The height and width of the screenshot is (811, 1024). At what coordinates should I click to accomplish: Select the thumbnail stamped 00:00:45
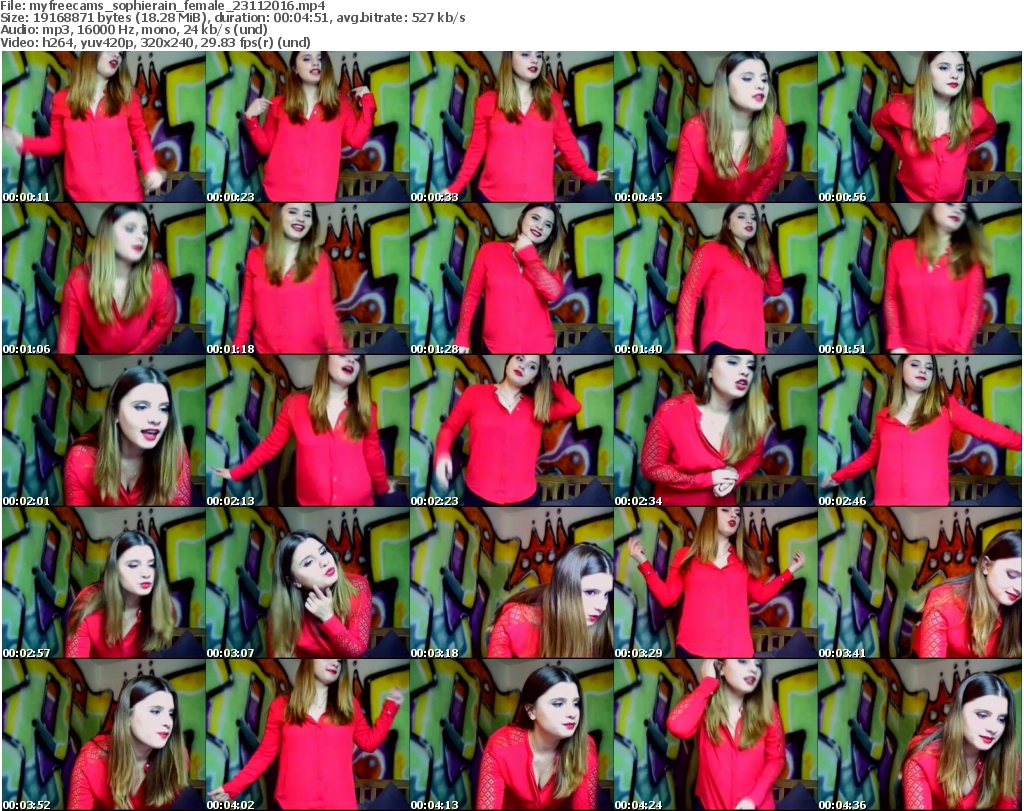tap(715, 127)
